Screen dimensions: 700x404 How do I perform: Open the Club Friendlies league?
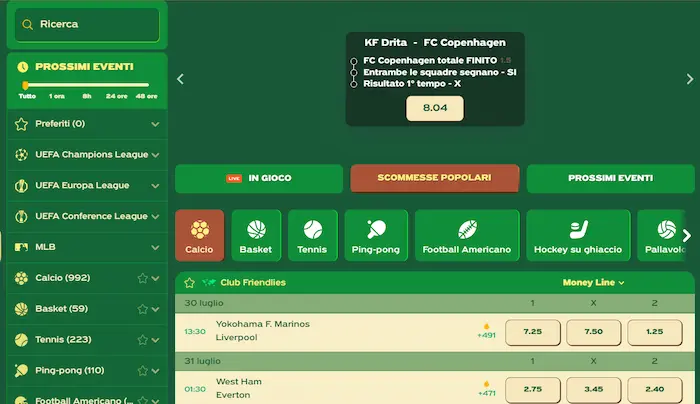pyautogui.click(x=253, y=283)
